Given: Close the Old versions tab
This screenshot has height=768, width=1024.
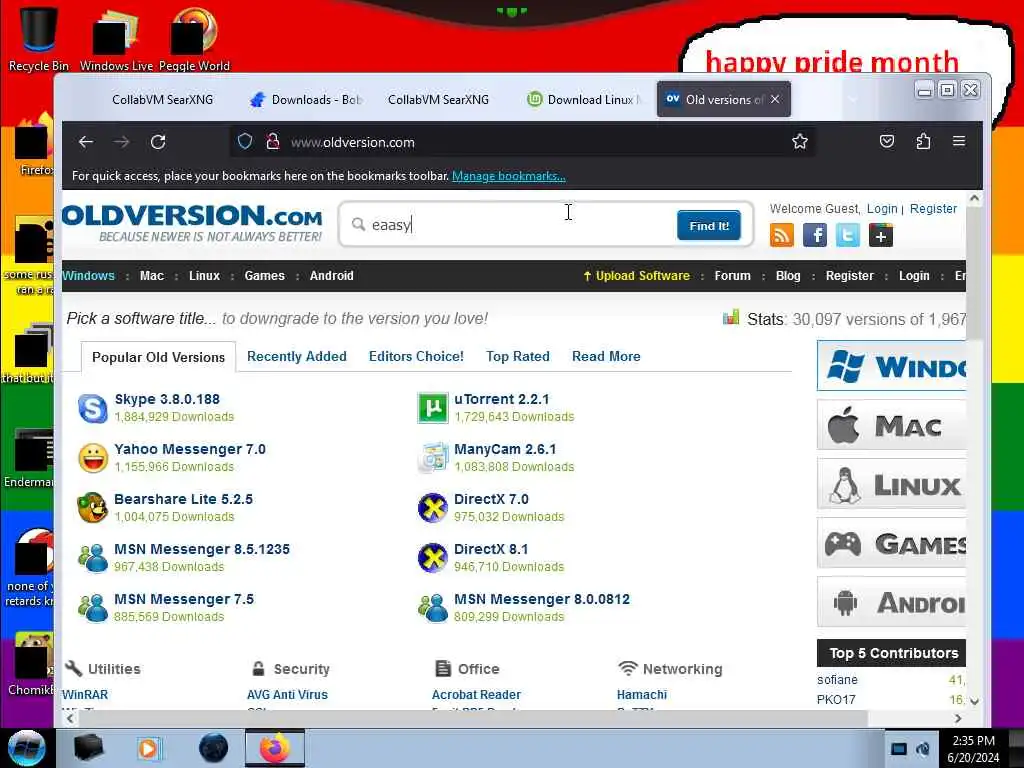Looking at the screenshot, I should tap(775, 99).
